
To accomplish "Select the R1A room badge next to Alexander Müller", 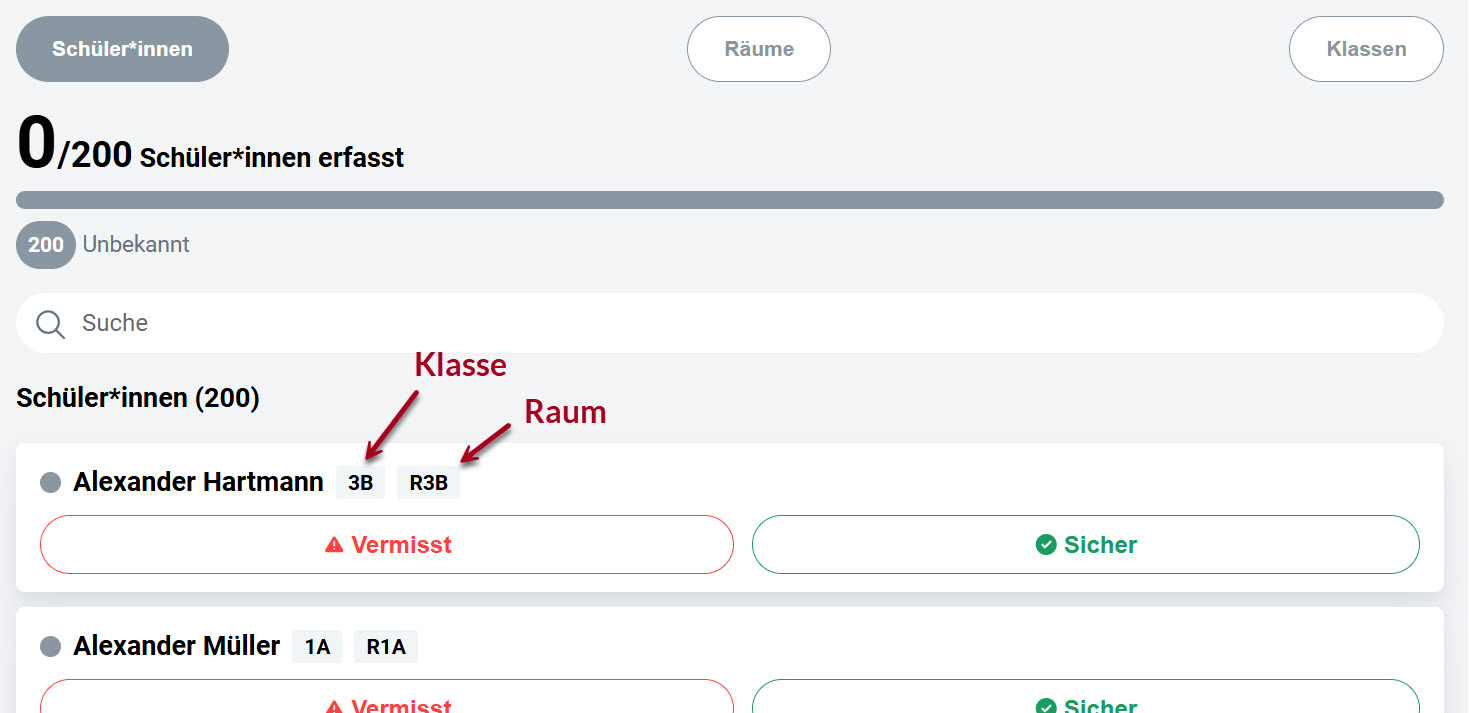I will 386,645.
